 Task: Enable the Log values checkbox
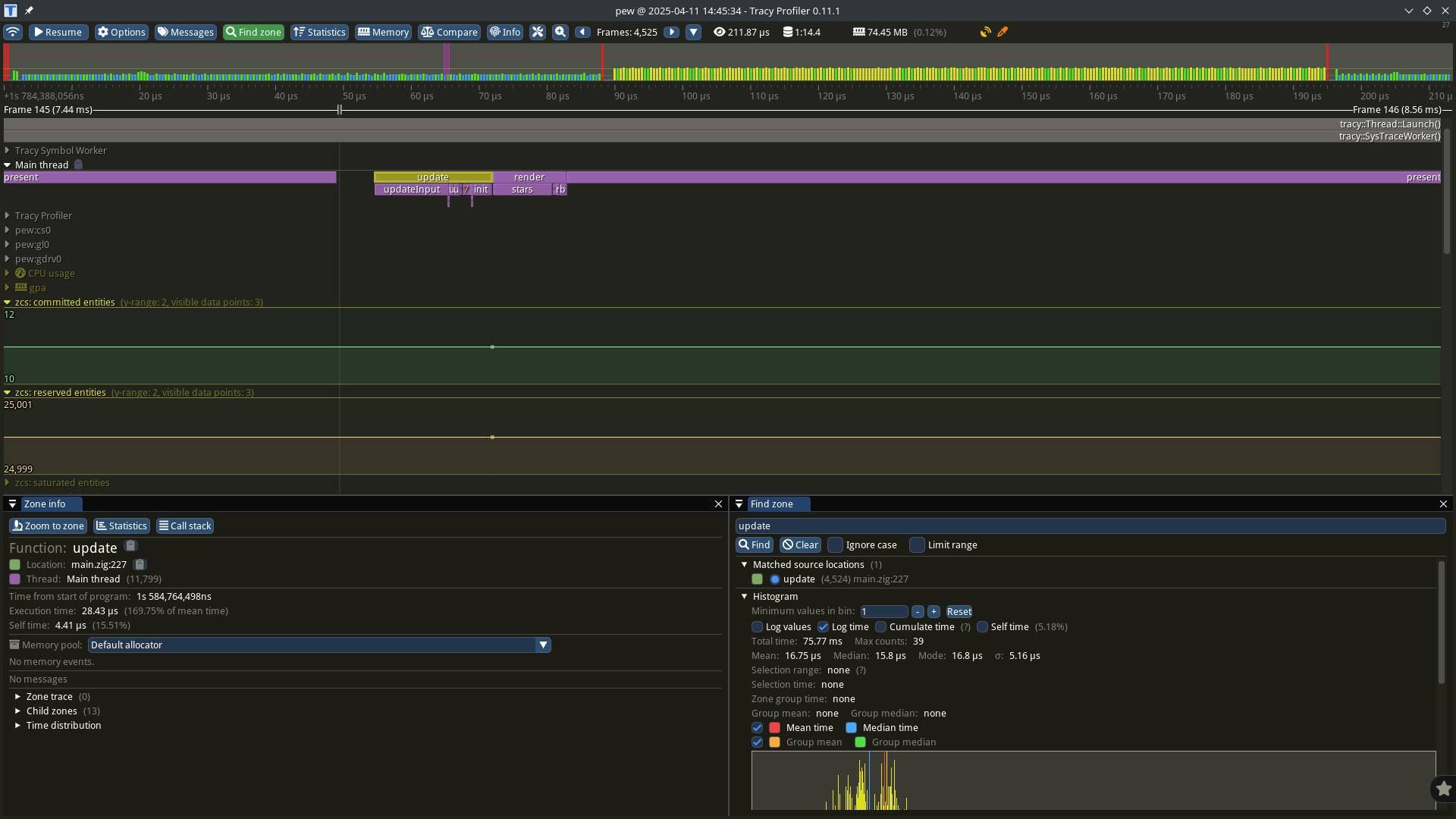[x=757, y=626]
